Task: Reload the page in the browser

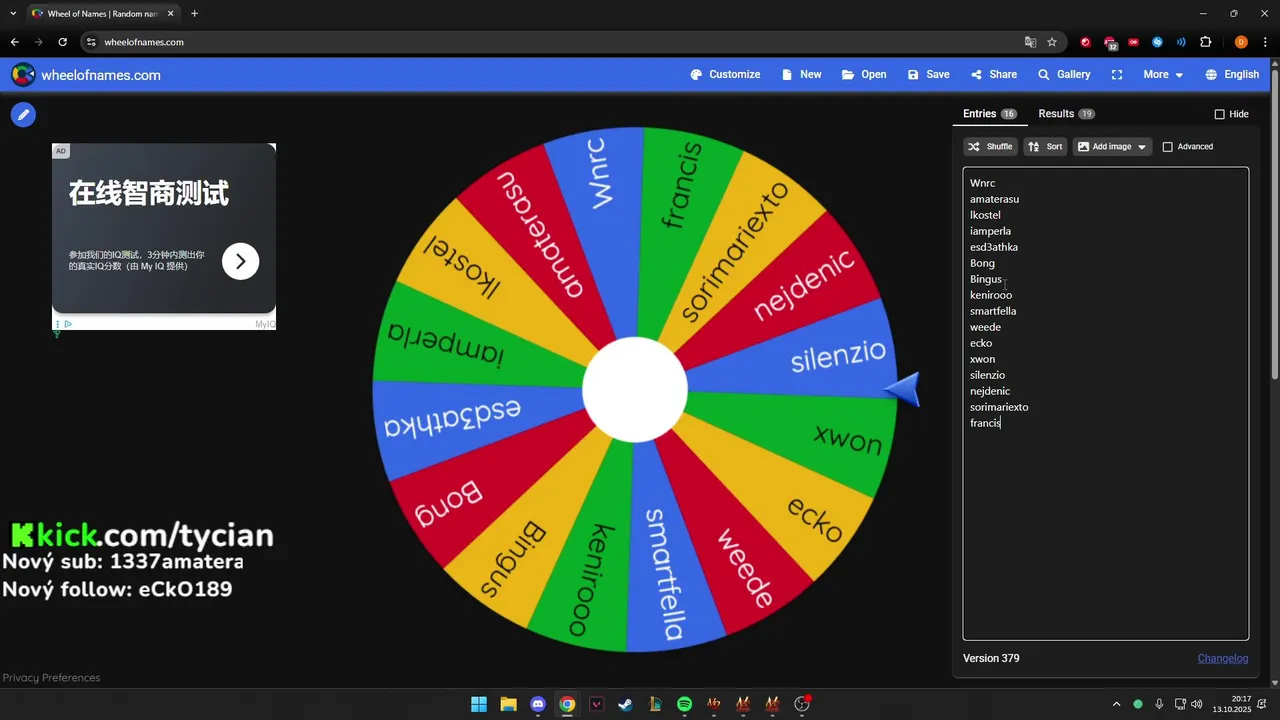Action: 62,42
